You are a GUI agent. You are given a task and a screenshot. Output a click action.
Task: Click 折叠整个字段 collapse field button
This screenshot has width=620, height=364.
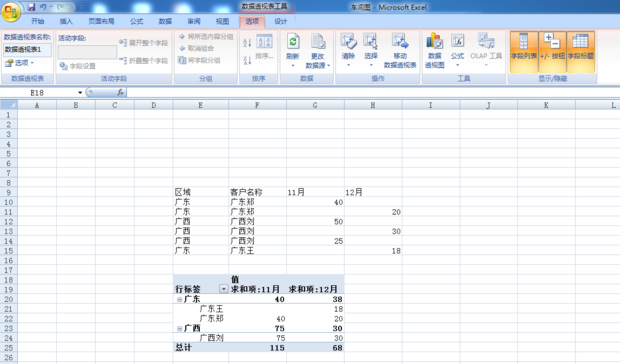[144, 60]
